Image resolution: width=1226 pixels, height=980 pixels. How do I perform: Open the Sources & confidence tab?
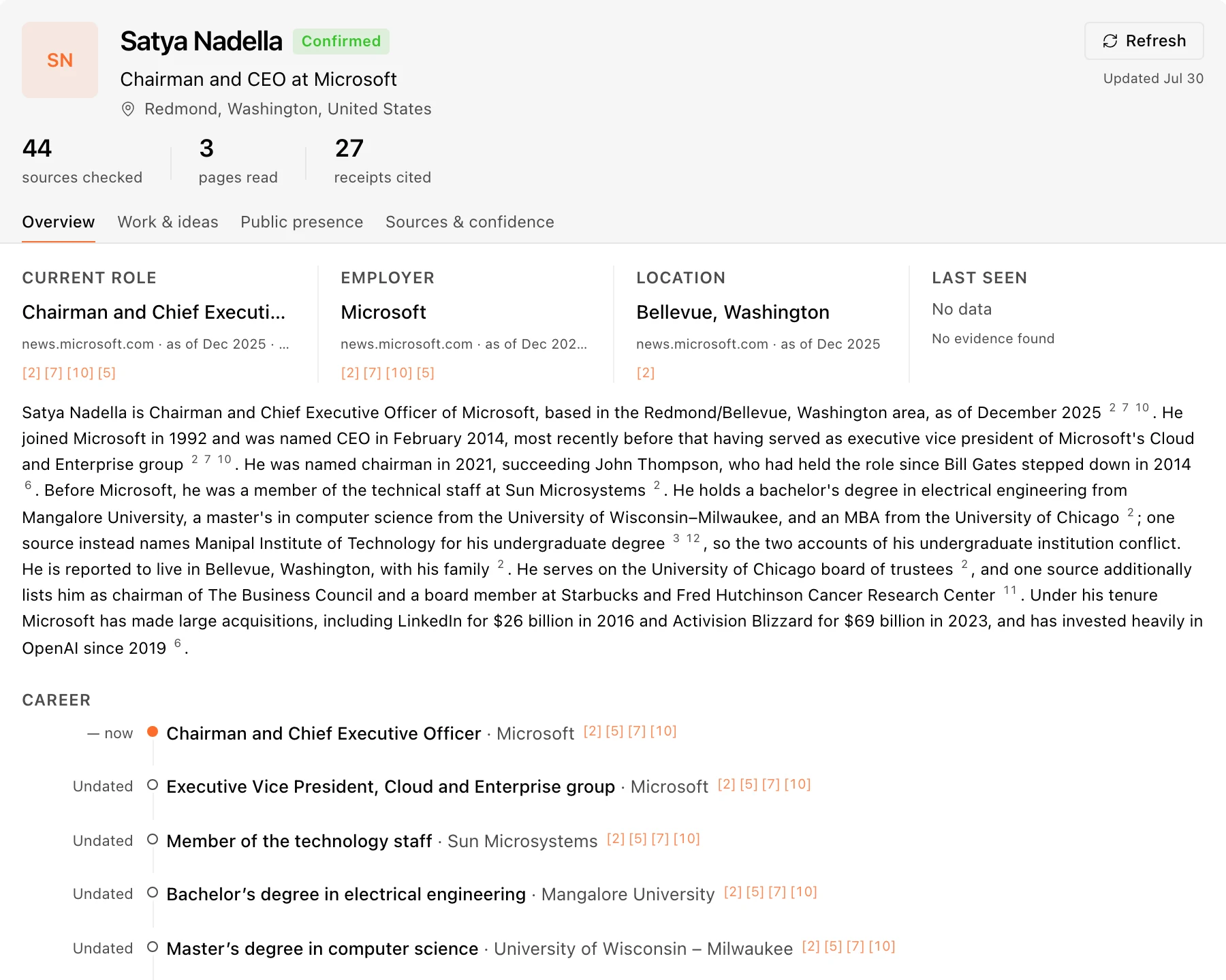[x=470, y=222]
